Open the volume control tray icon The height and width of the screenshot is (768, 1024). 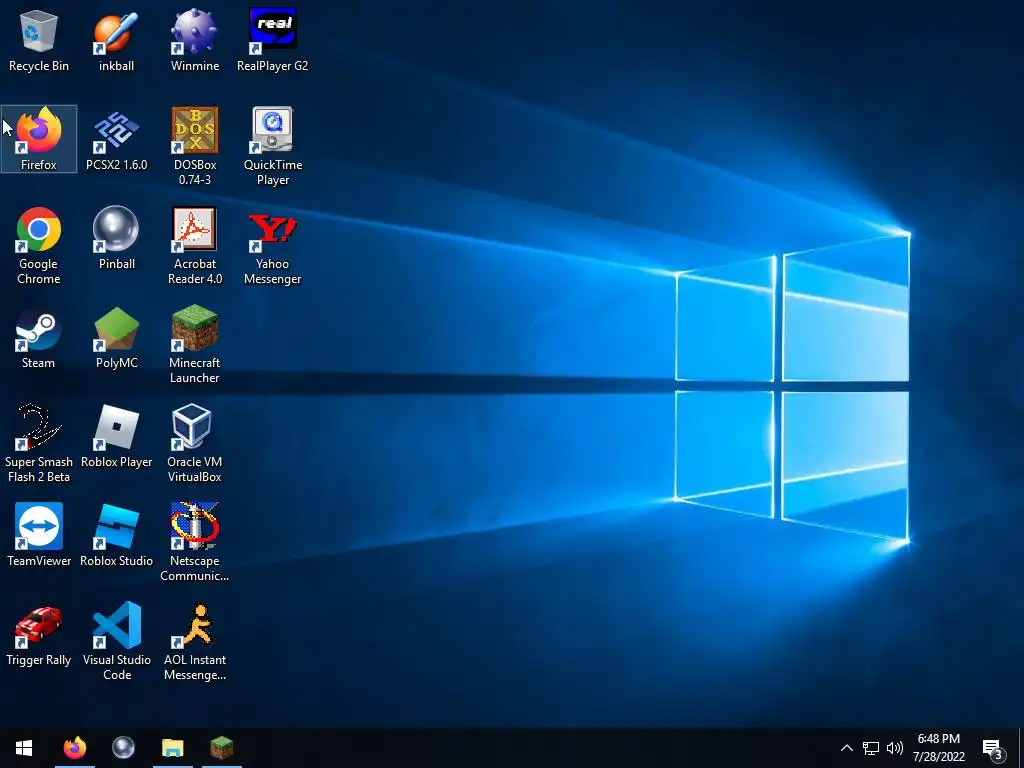coord(895,748)
